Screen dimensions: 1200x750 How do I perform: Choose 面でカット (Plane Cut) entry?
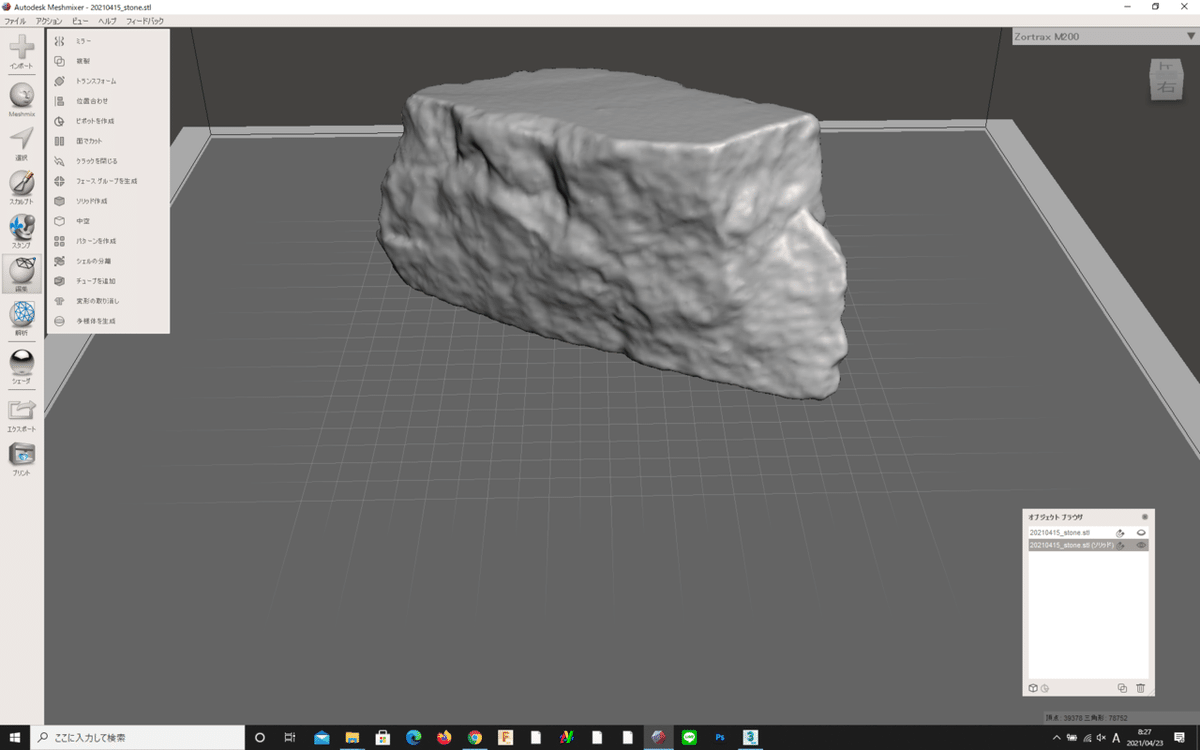coord(107,141)
